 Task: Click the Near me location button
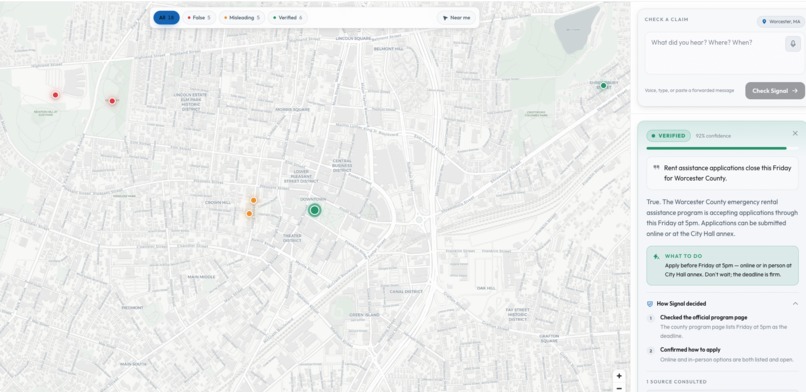456,17
